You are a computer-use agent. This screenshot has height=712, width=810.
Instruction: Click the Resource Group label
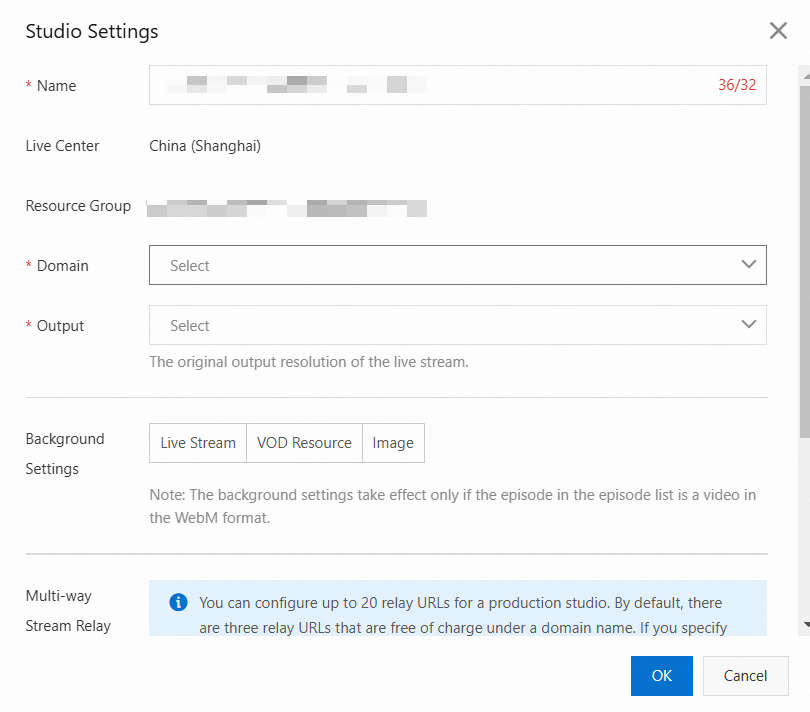[x=78, y=206]
